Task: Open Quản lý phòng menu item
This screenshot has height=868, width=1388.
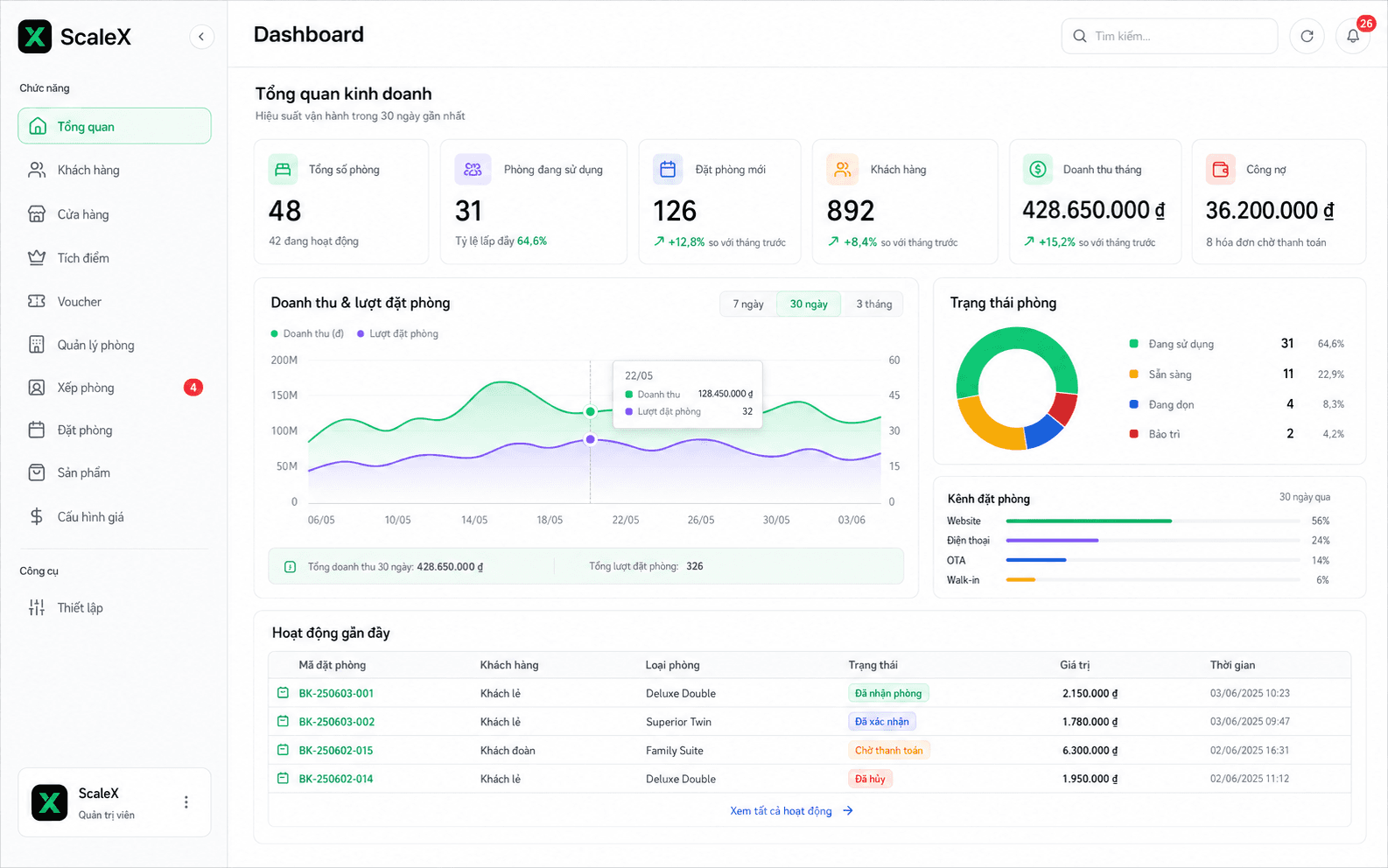Action: 115,345
